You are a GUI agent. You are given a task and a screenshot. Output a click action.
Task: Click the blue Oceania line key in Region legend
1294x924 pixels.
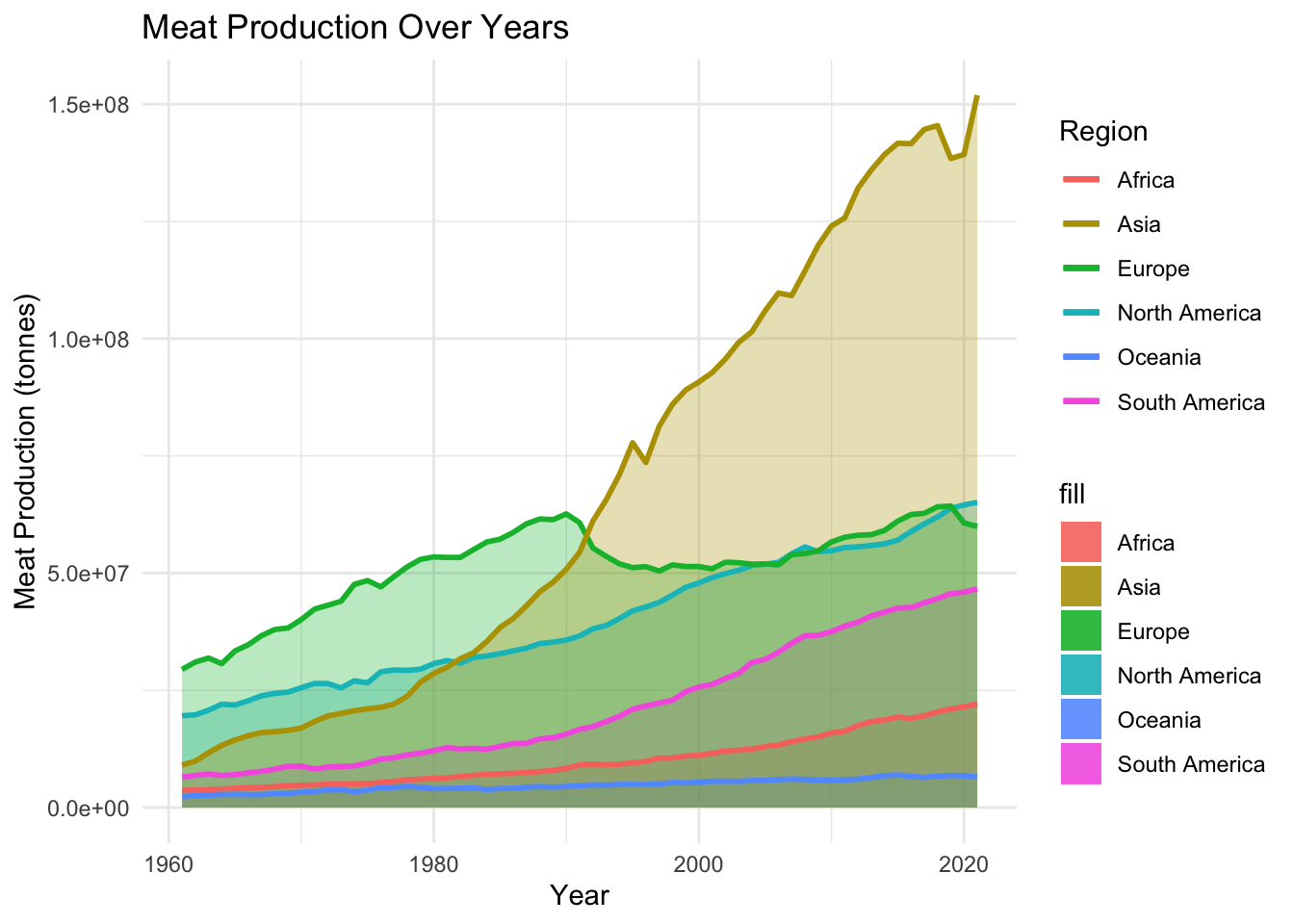[1081, 357]
